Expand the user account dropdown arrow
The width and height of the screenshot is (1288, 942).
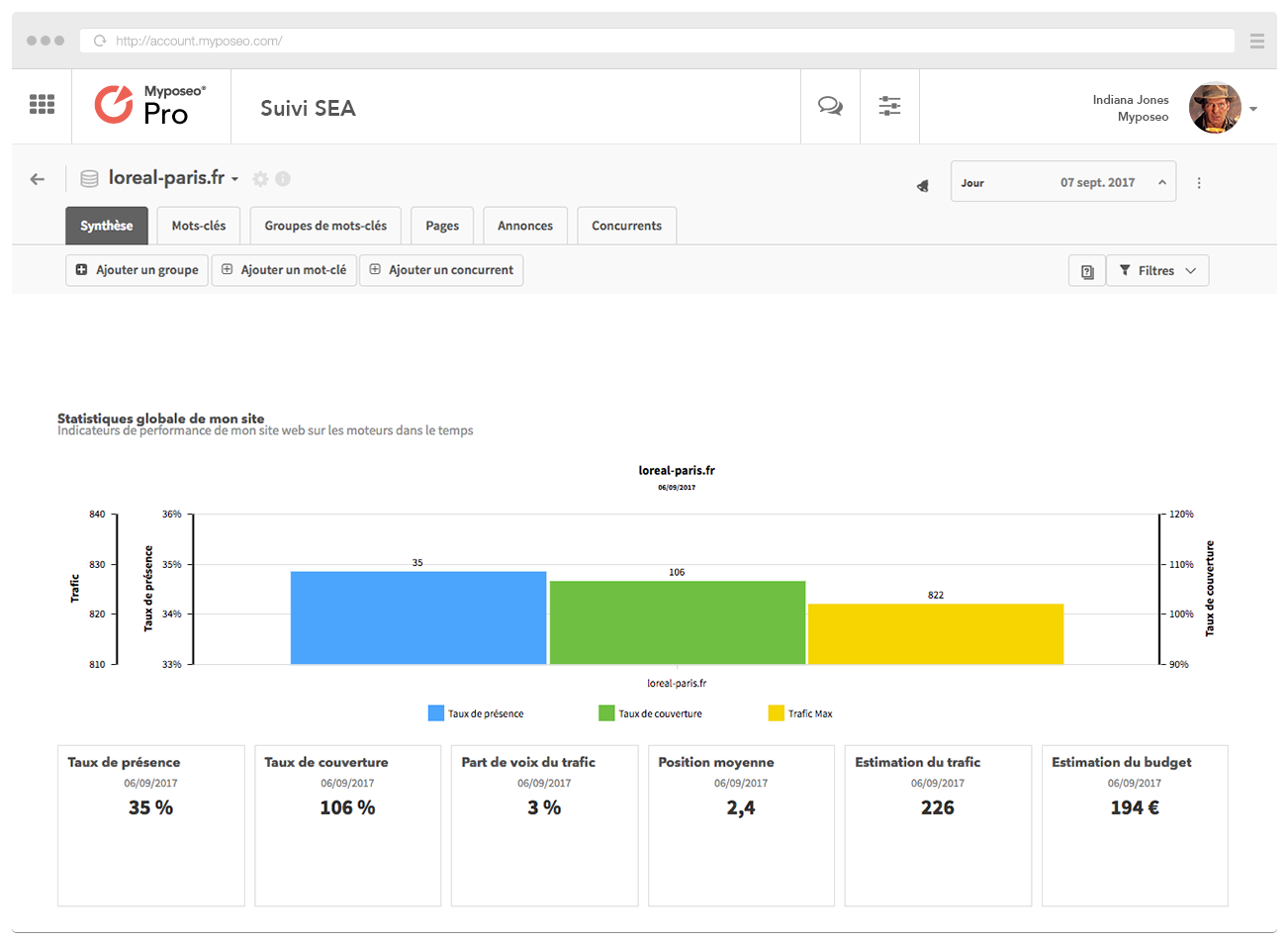point(1253,109)
